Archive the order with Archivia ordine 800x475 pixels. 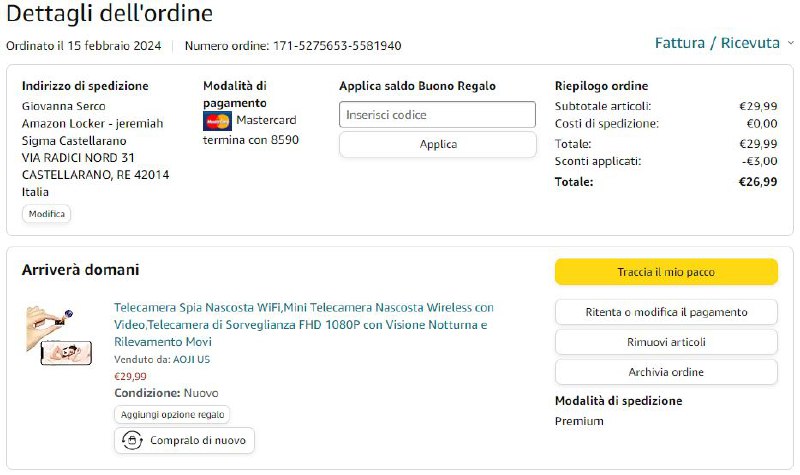pos(666,372)
